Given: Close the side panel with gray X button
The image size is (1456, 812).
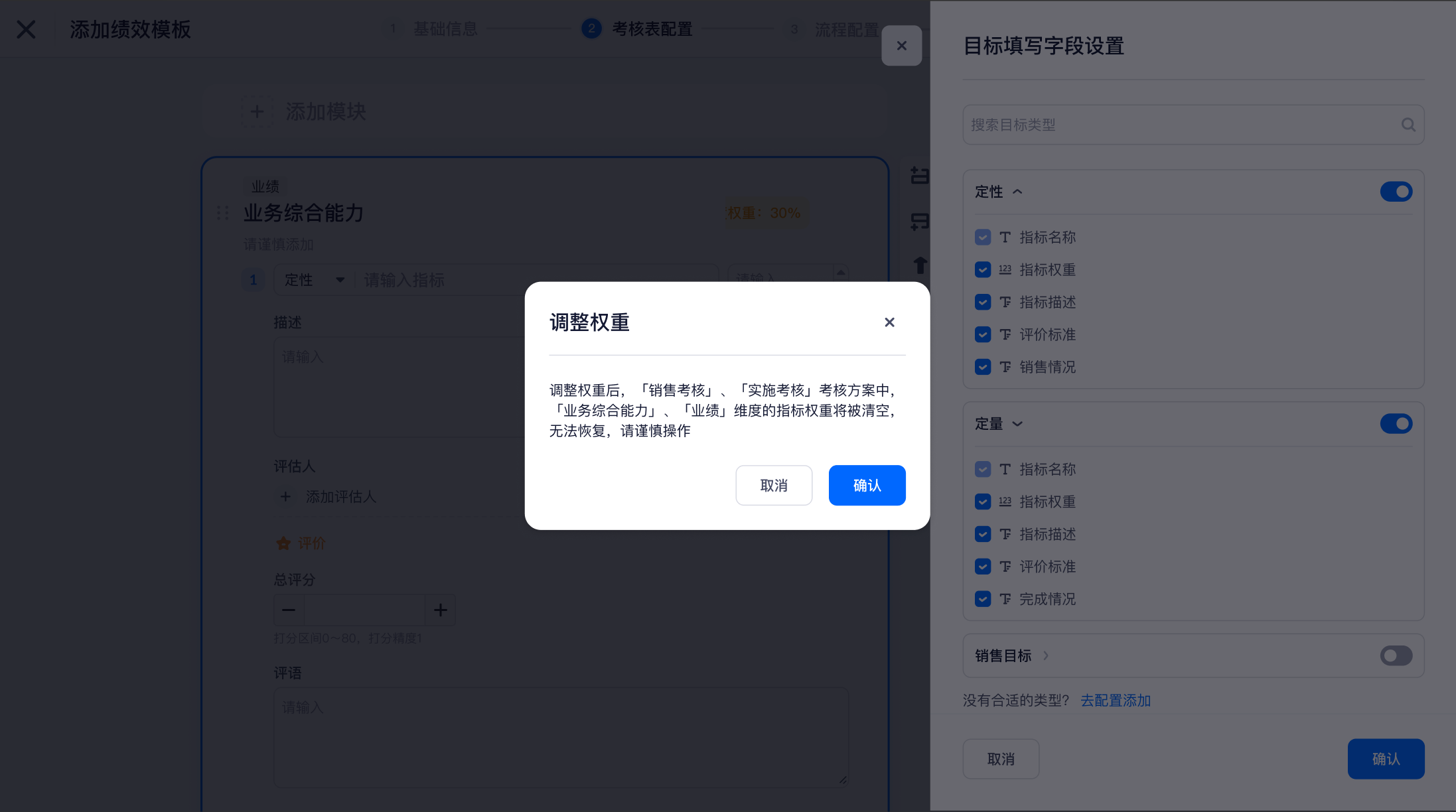Looking at the screenshot, I should (x=901, y=46).
